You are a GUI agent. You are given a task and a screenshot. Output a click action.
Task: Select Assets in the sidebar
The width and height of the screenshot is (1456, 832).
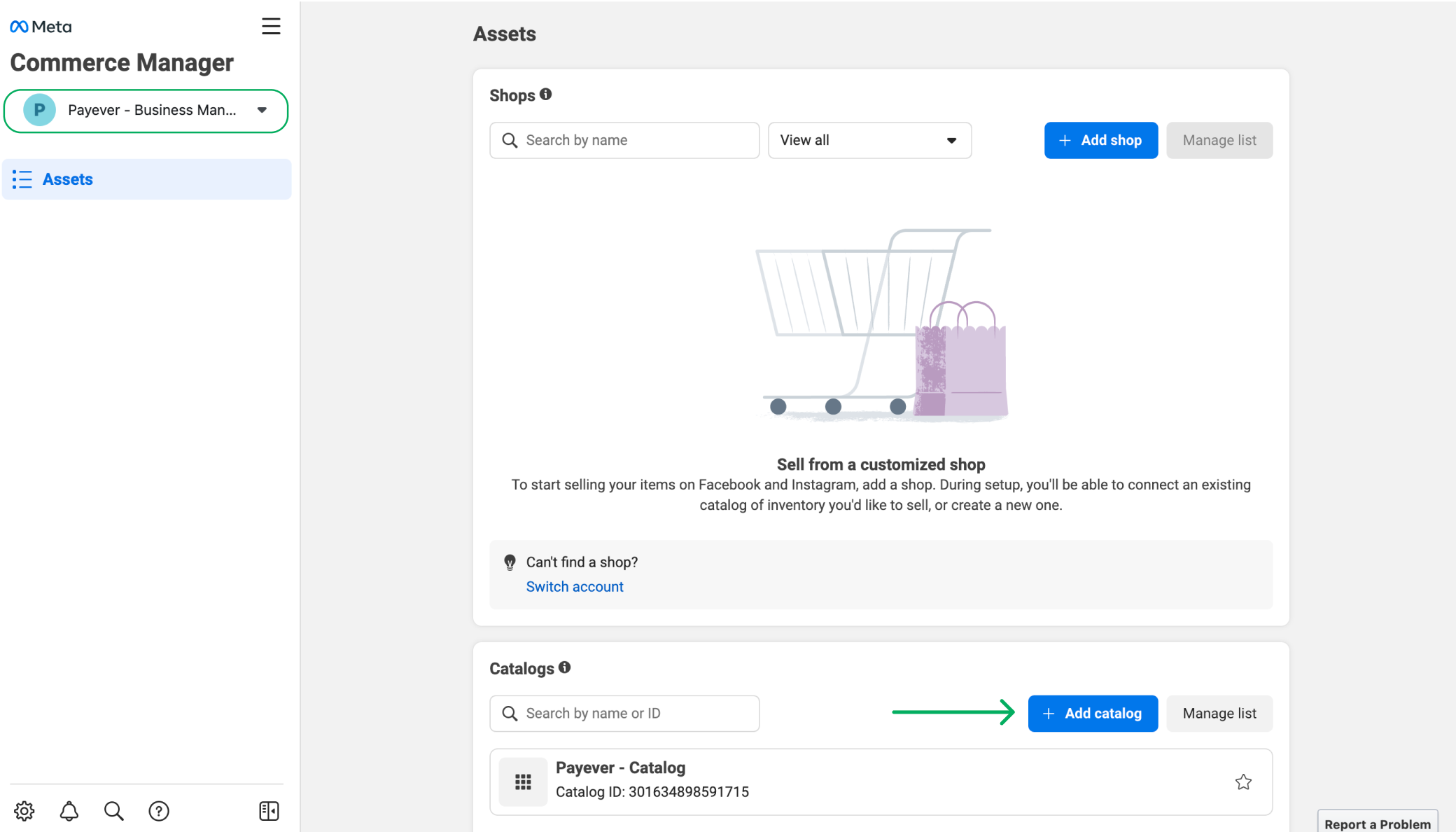point(147,179)
